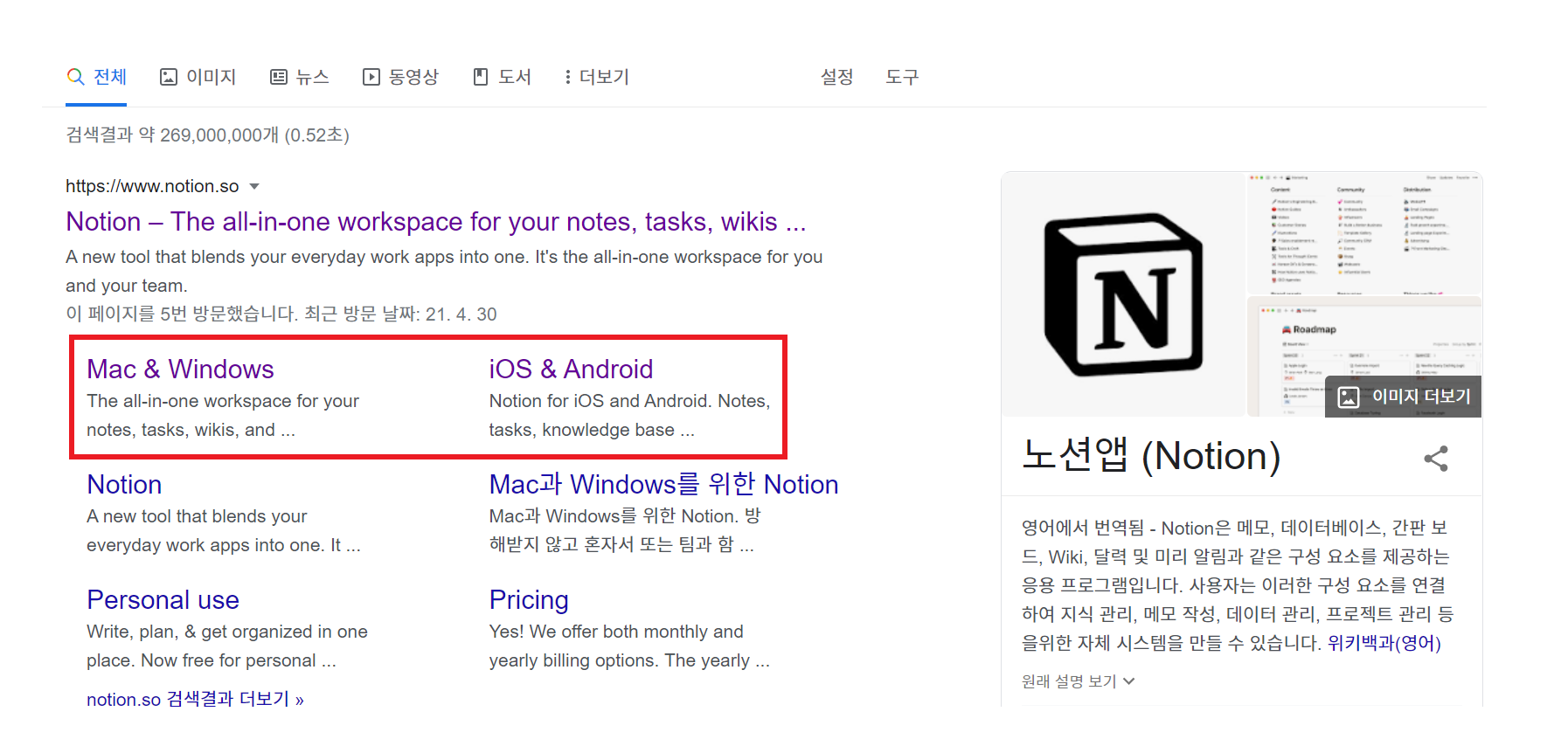Open the Roadmap screenshot thumbnail

(1364, 357)
